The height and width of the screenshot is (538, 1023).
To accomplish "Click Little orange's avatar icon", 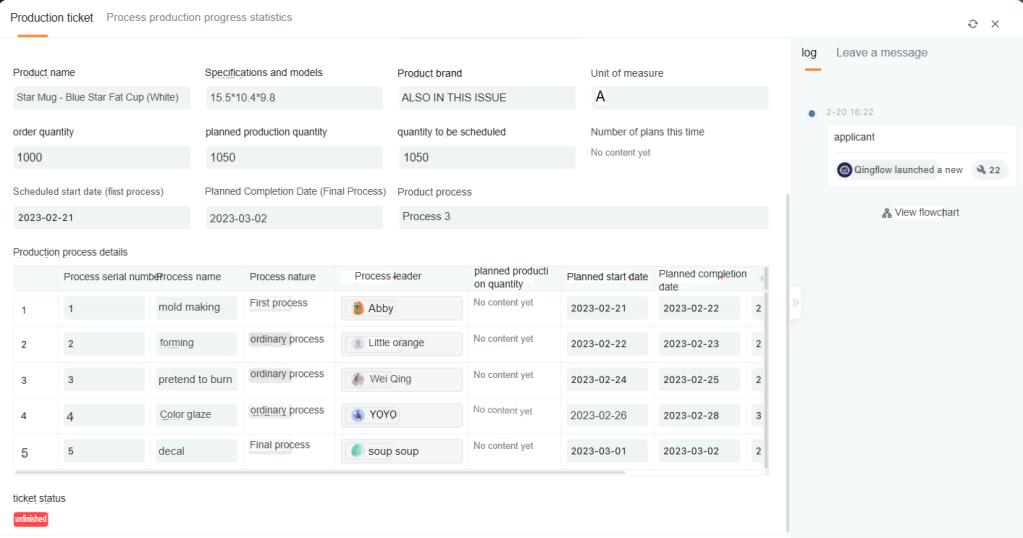I will (x=358, y=343).
